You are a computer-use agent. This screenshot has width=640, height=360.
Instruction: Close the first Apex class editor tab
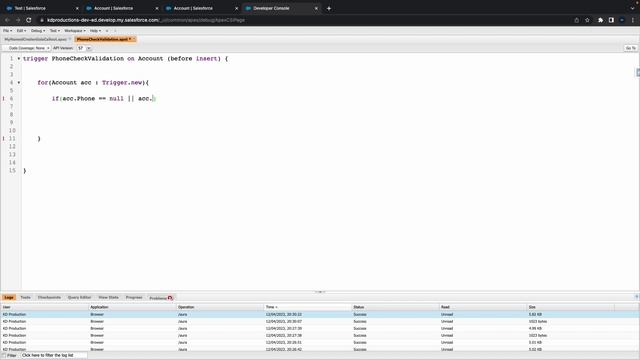tap(70, 39)
